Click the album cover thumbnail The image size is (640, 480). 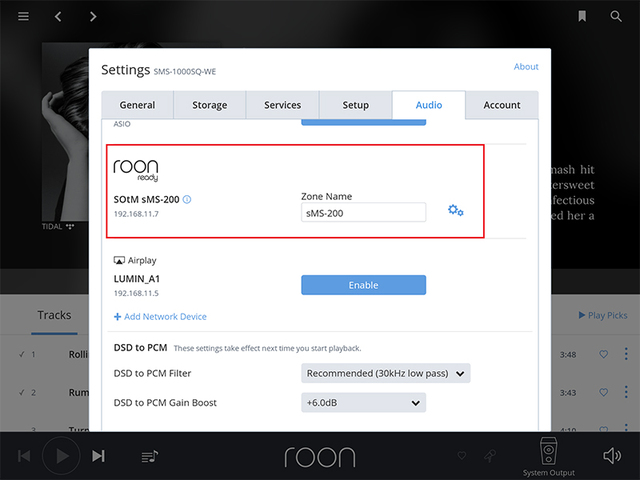coord(65,131)
